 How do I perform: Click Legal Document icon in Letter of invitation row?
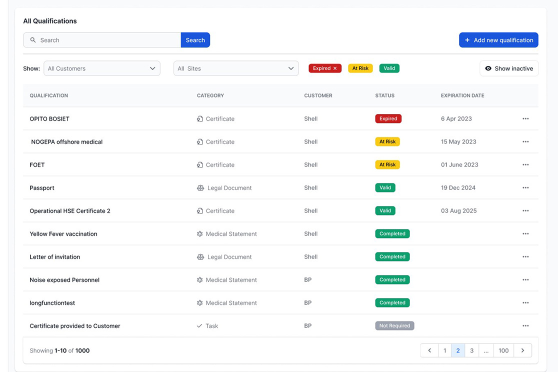click(x=200, y=257)
